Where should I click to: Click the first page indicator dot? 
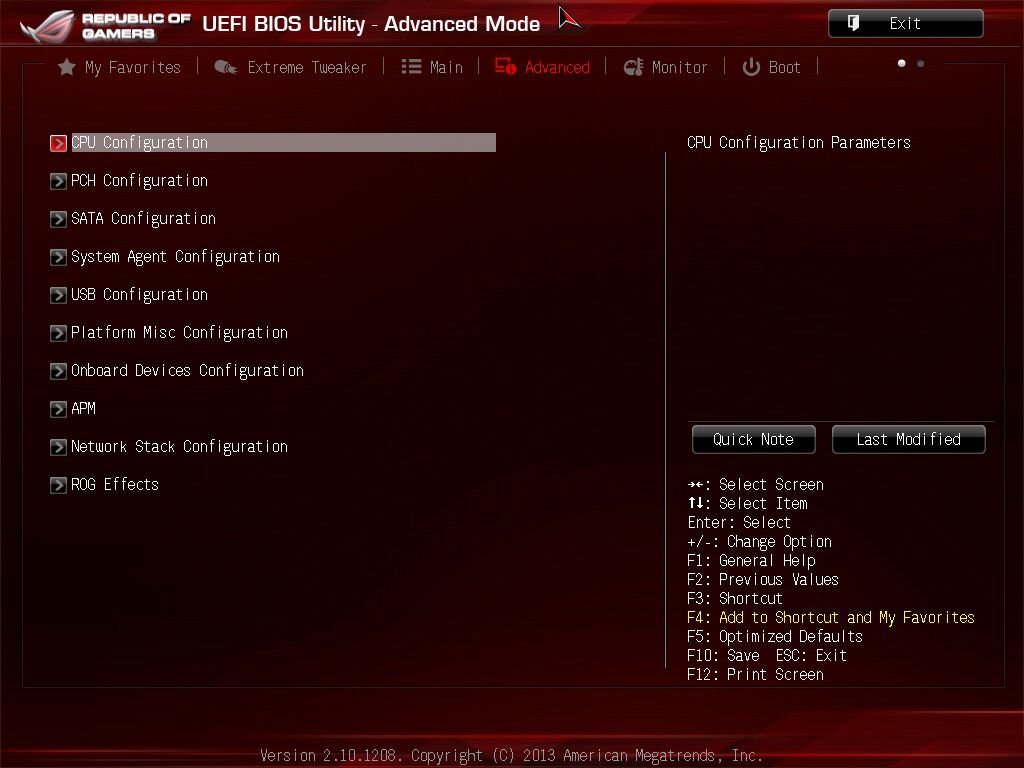coord(901,63)
